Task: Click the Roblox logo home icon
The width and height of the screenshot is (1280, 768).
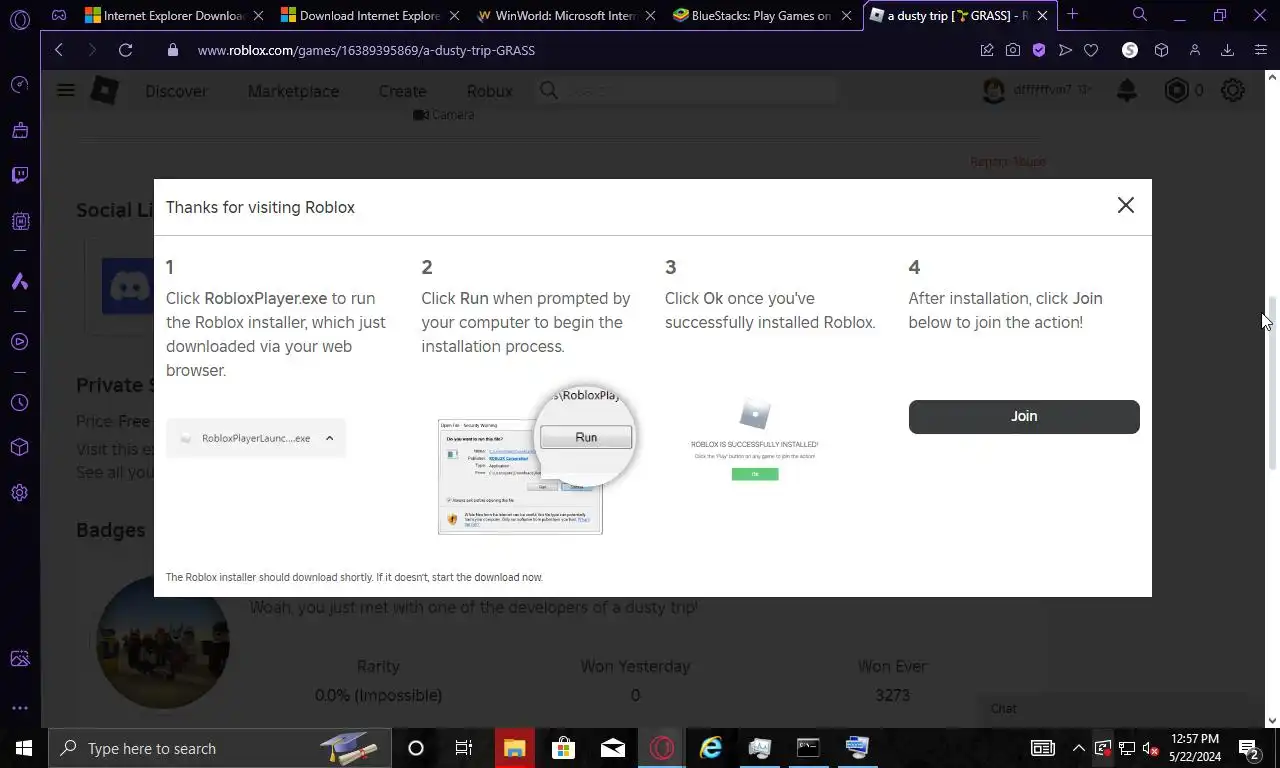Action: point(104,91)
